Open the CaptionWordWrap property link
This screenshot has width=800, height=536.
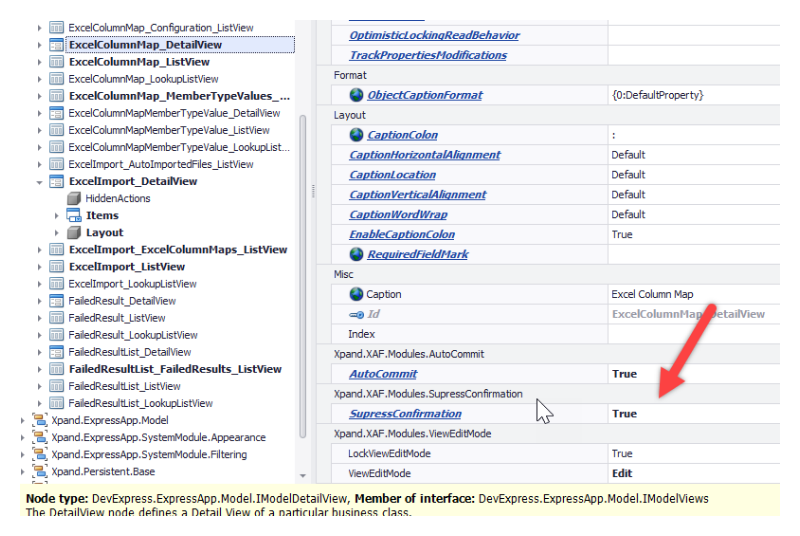pyautogui.click(x=398, y=214)
